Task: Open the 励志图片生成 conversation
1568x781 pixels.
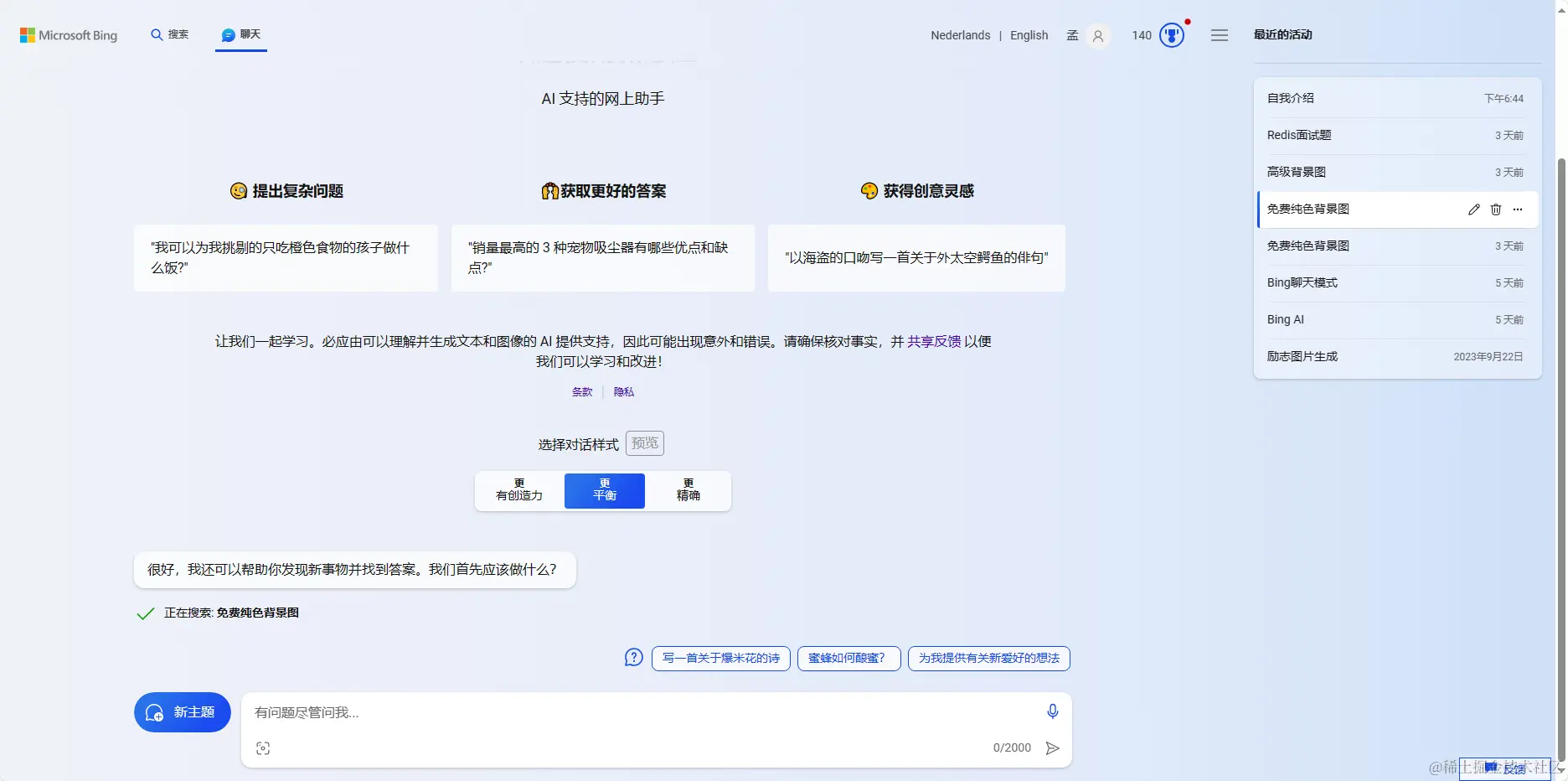Action: click(x=1396, y=356)
